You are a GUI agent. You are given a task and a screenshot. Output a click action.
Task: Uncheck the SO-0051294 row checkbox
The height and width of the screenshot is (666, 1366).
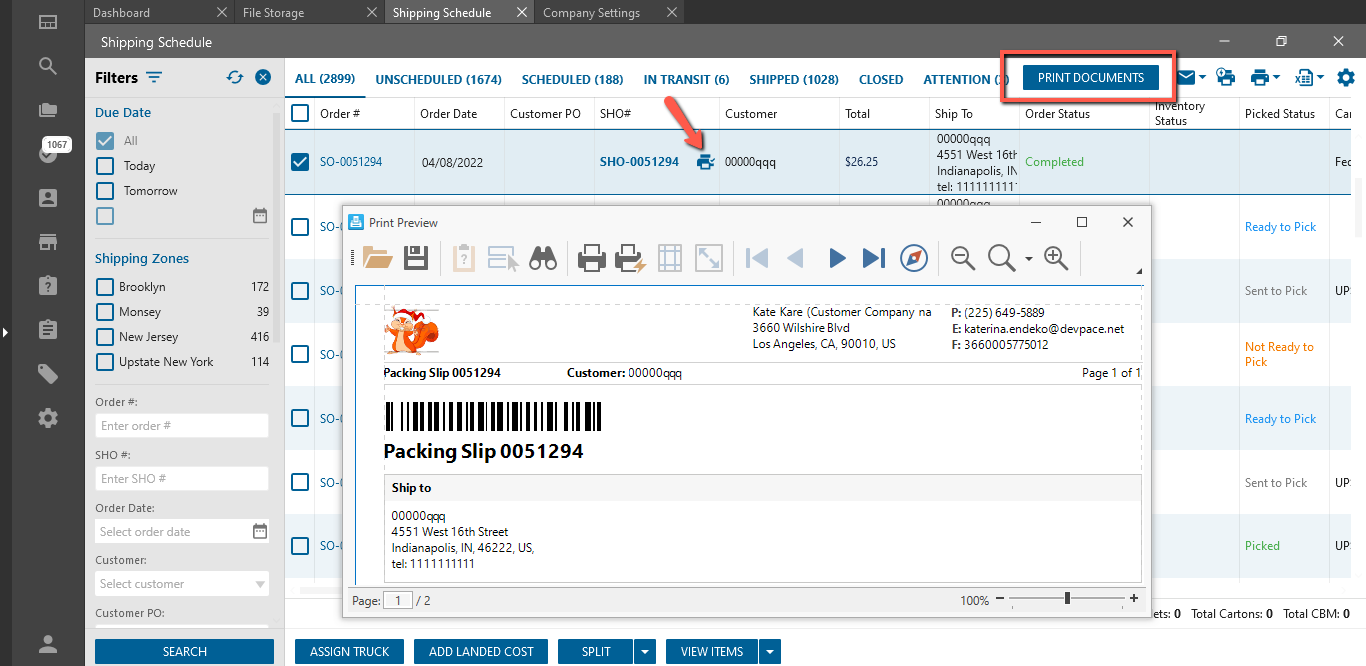300,162
